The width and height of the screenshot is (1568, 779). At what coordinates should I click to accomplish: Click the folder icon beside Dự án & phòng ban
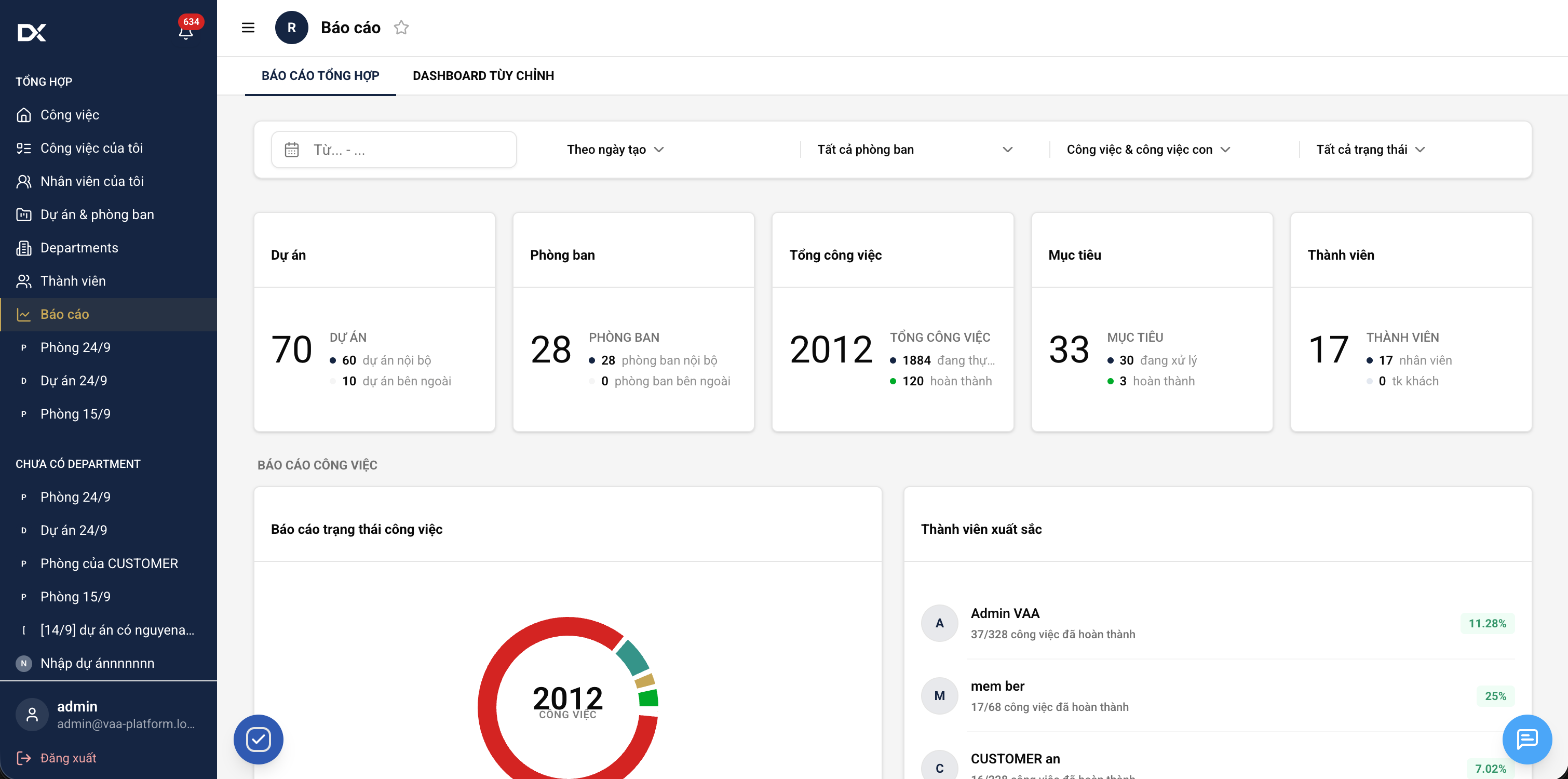[24, 214]
